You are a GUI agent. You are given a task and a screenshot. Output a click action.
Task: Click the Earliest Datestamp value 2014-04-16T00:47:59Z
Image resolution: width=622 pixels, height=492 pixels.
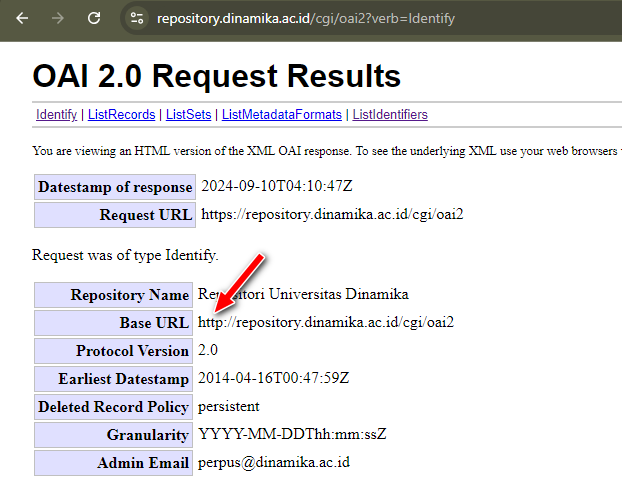(x=273, y=378)
